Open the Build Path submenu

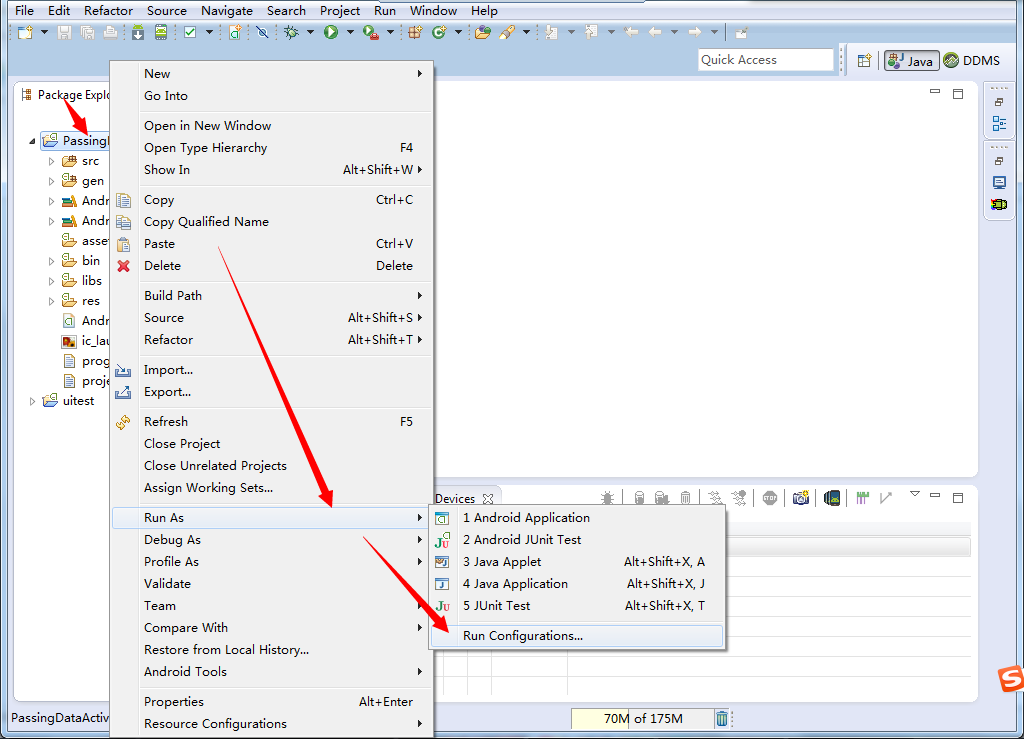click(273, 296)
